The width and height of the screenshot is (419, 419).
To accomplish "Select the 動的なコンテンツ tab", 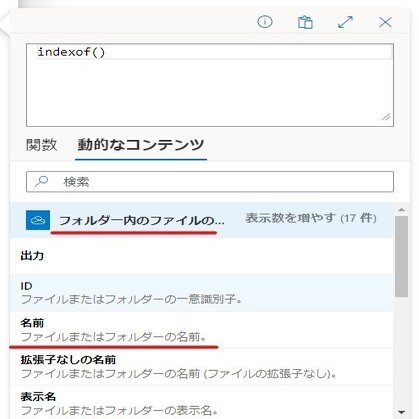I will 140,145.
